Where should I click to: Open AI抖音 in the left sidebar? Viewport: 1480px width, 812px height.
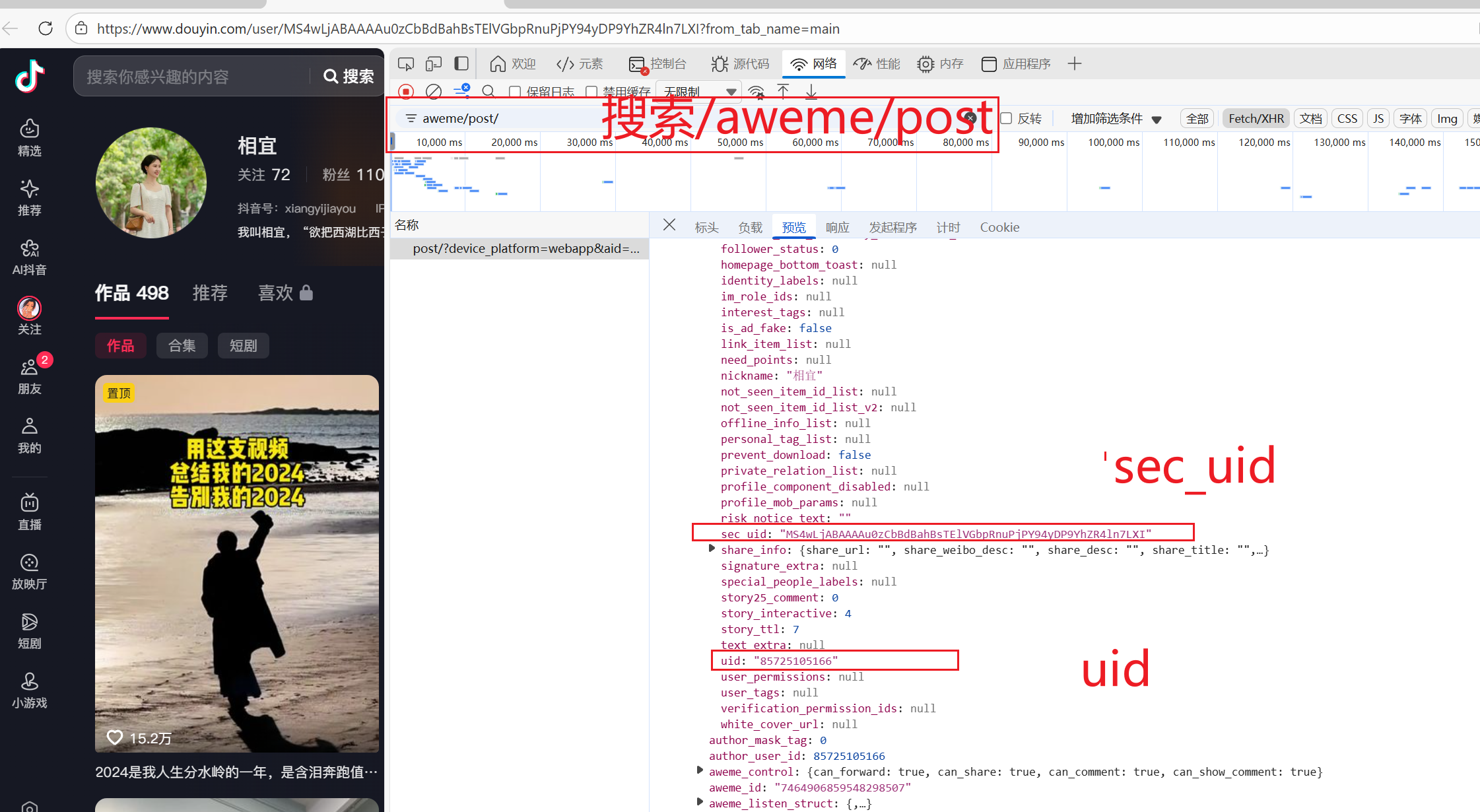click(30, 256)
